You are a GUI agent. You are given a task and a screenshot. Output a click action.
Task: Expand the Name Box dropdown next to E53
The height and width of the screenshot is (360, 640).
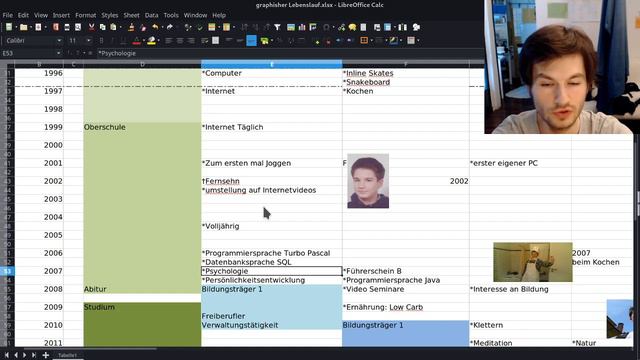coord(58,53)
